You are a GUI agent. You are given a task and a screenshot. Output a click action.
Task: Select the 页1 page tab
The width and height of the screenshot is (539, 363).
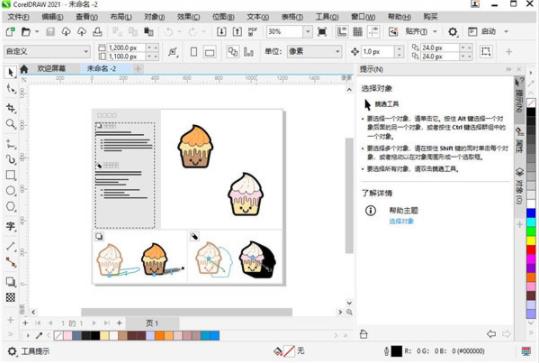click(152, 323)
